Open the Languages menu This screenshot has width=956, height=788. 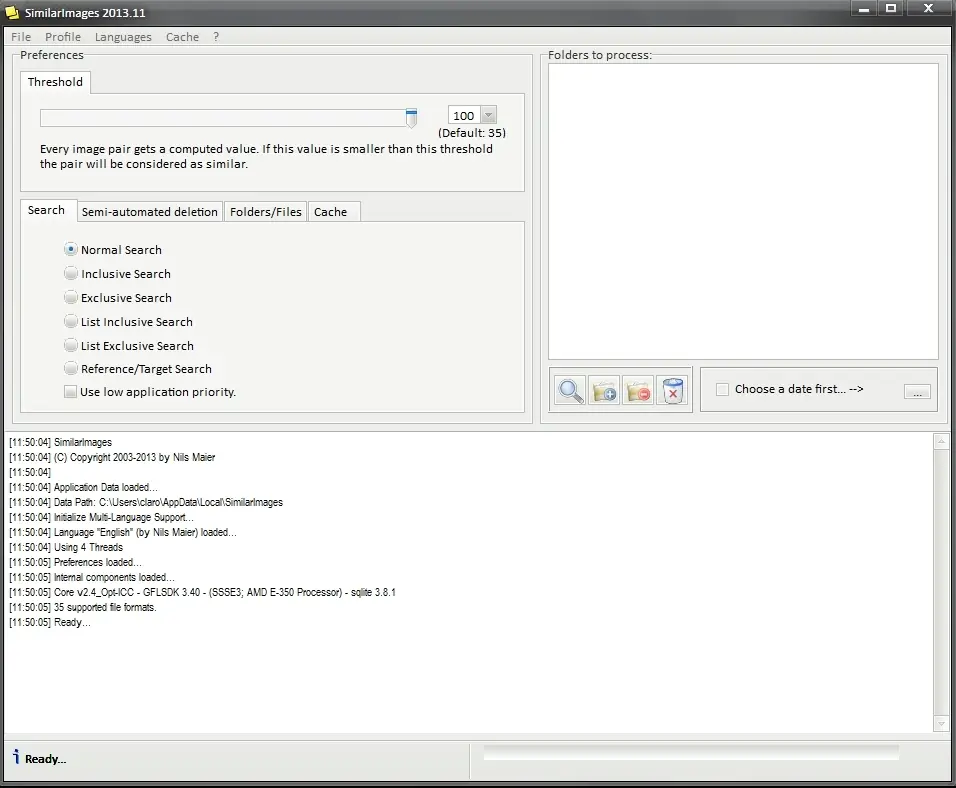click(x=123, y=37)
